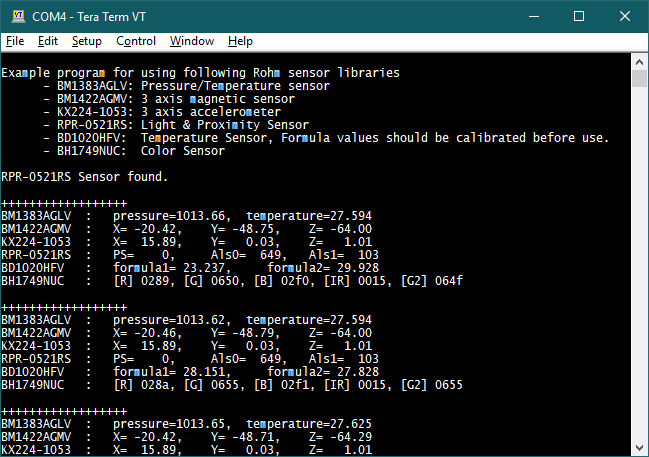Minimize the Tera Term window

tap(533, 18)
